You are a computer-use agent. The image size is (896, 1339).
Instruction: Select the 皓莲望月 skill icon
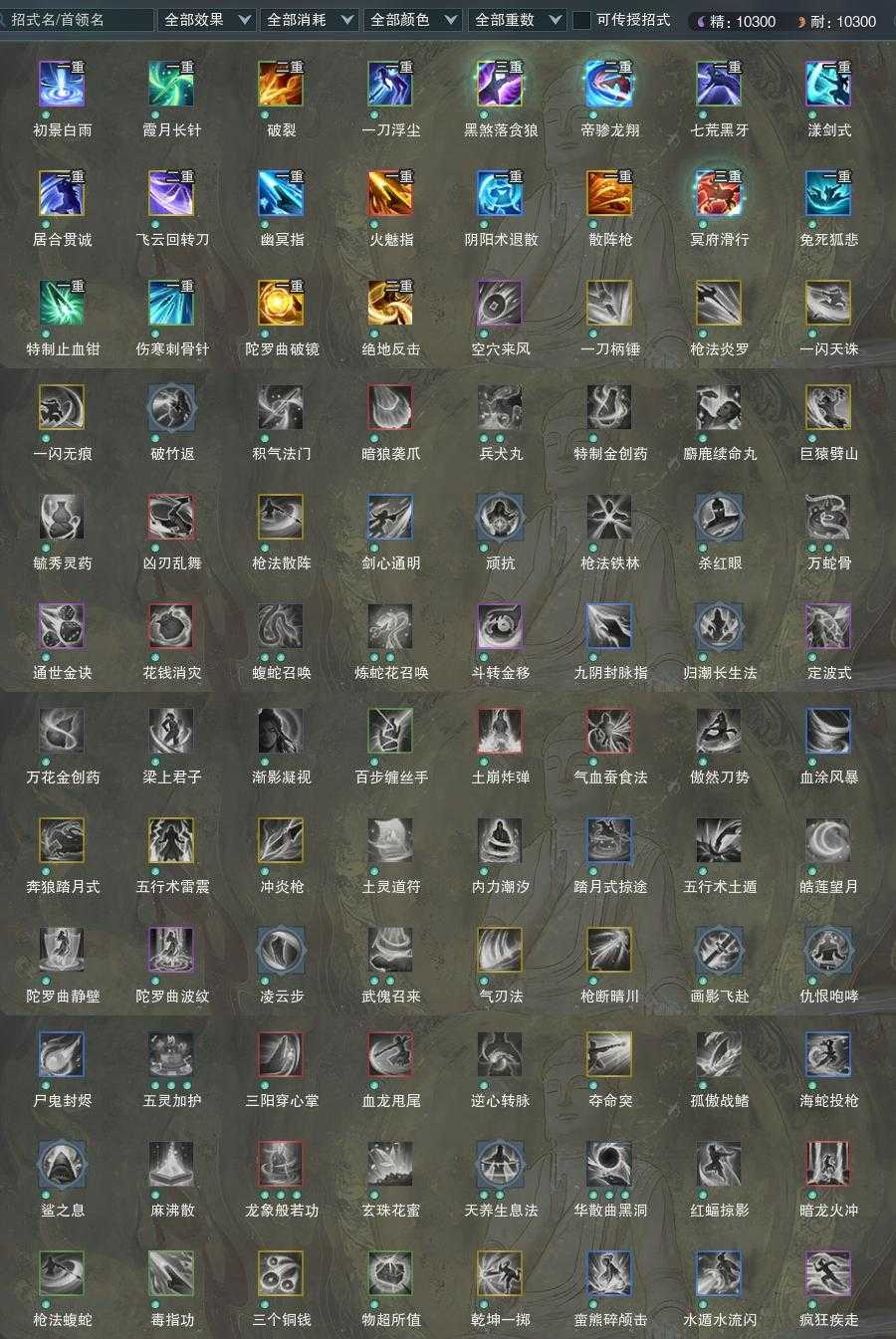tap(828, 840)
